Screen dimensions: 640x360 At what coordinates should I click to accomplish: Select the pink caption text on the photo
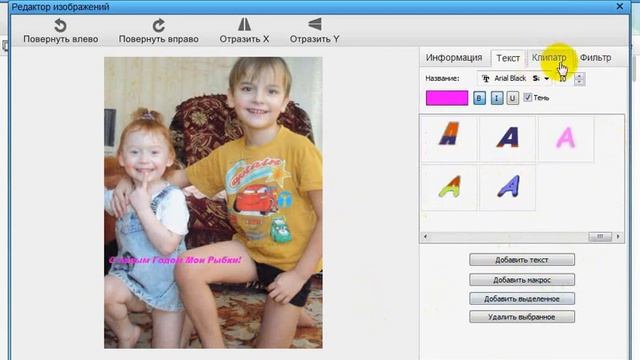(x=175, y=260)
